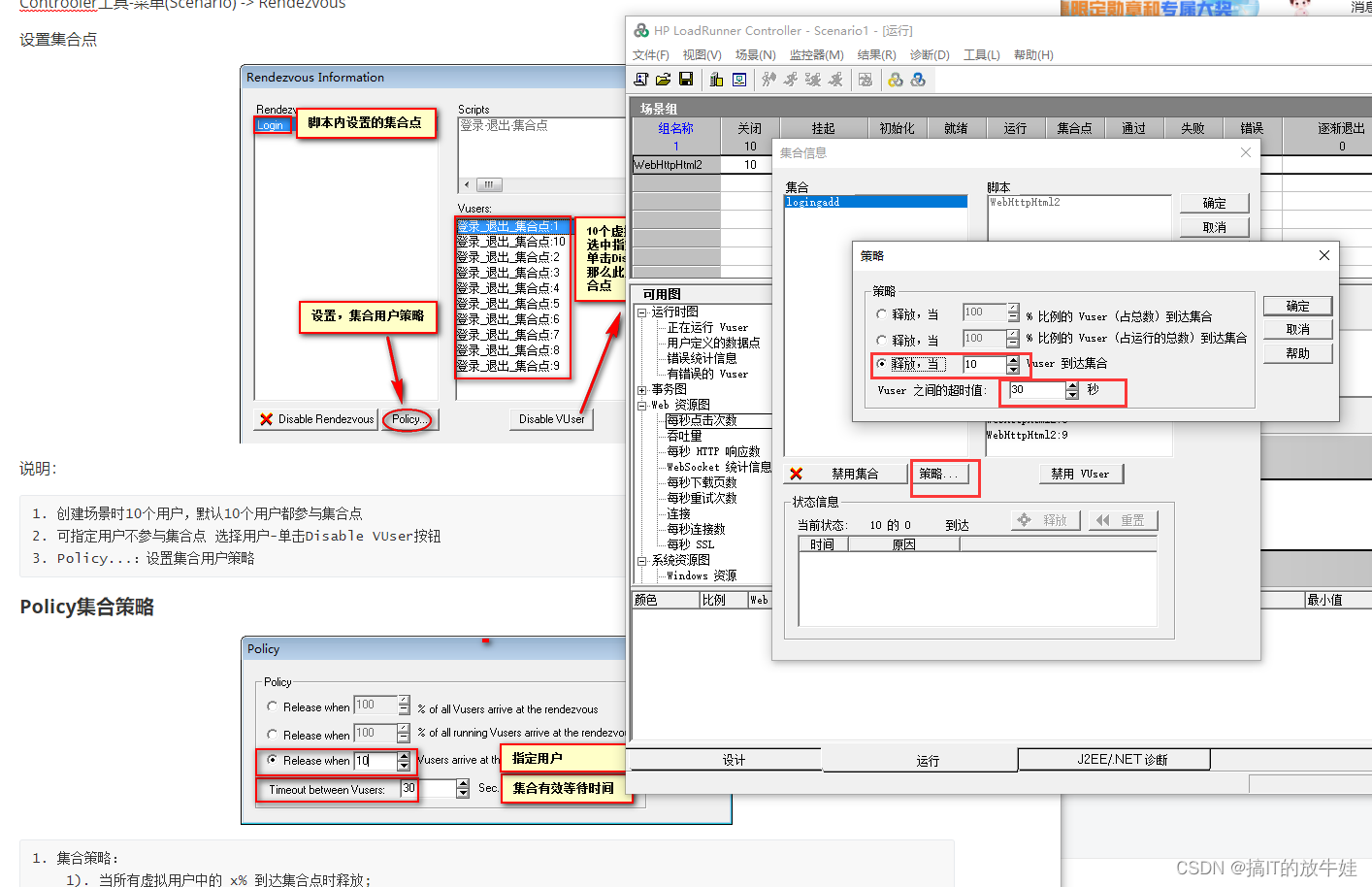Expand the 事务图 tree node

(641, 390)
